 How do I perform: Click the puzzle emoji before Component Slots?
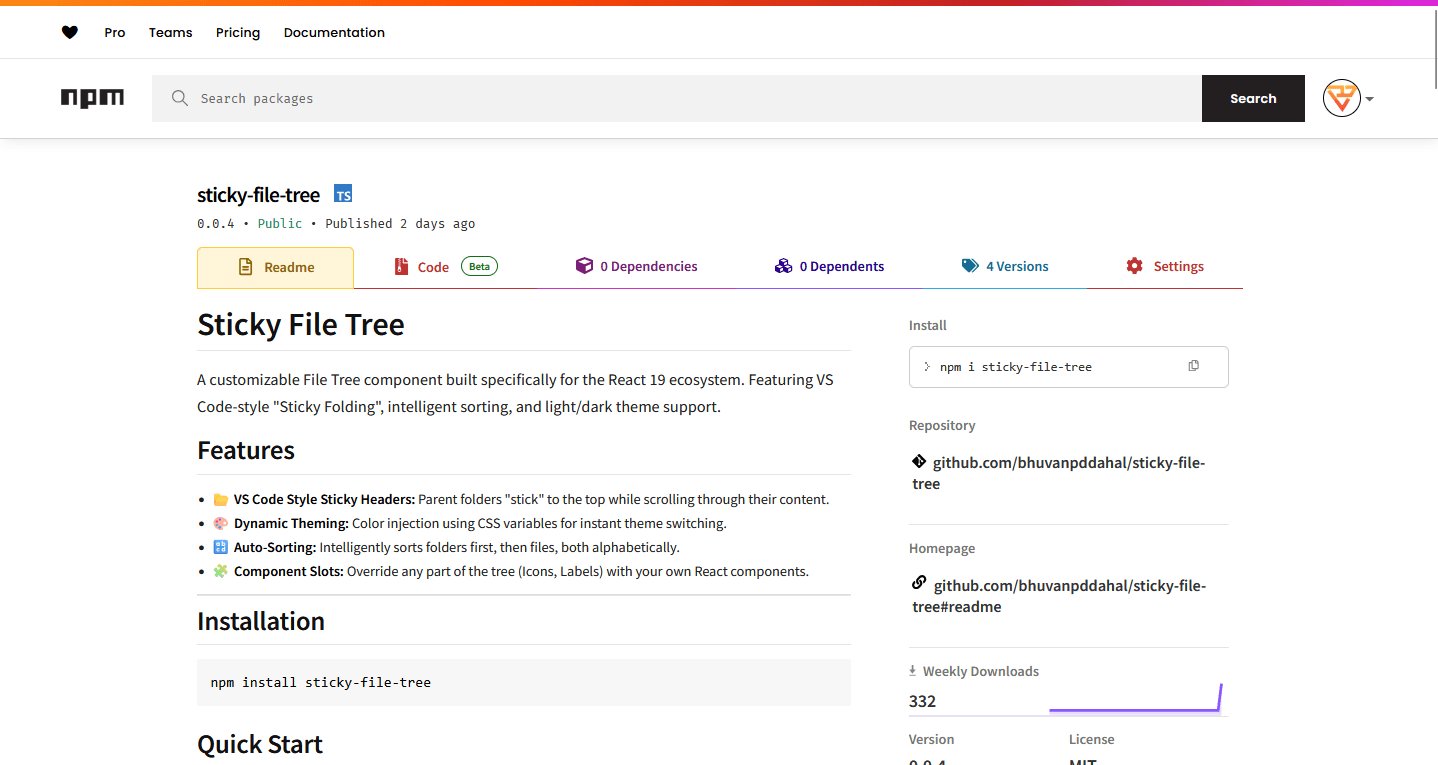[221, 571]
